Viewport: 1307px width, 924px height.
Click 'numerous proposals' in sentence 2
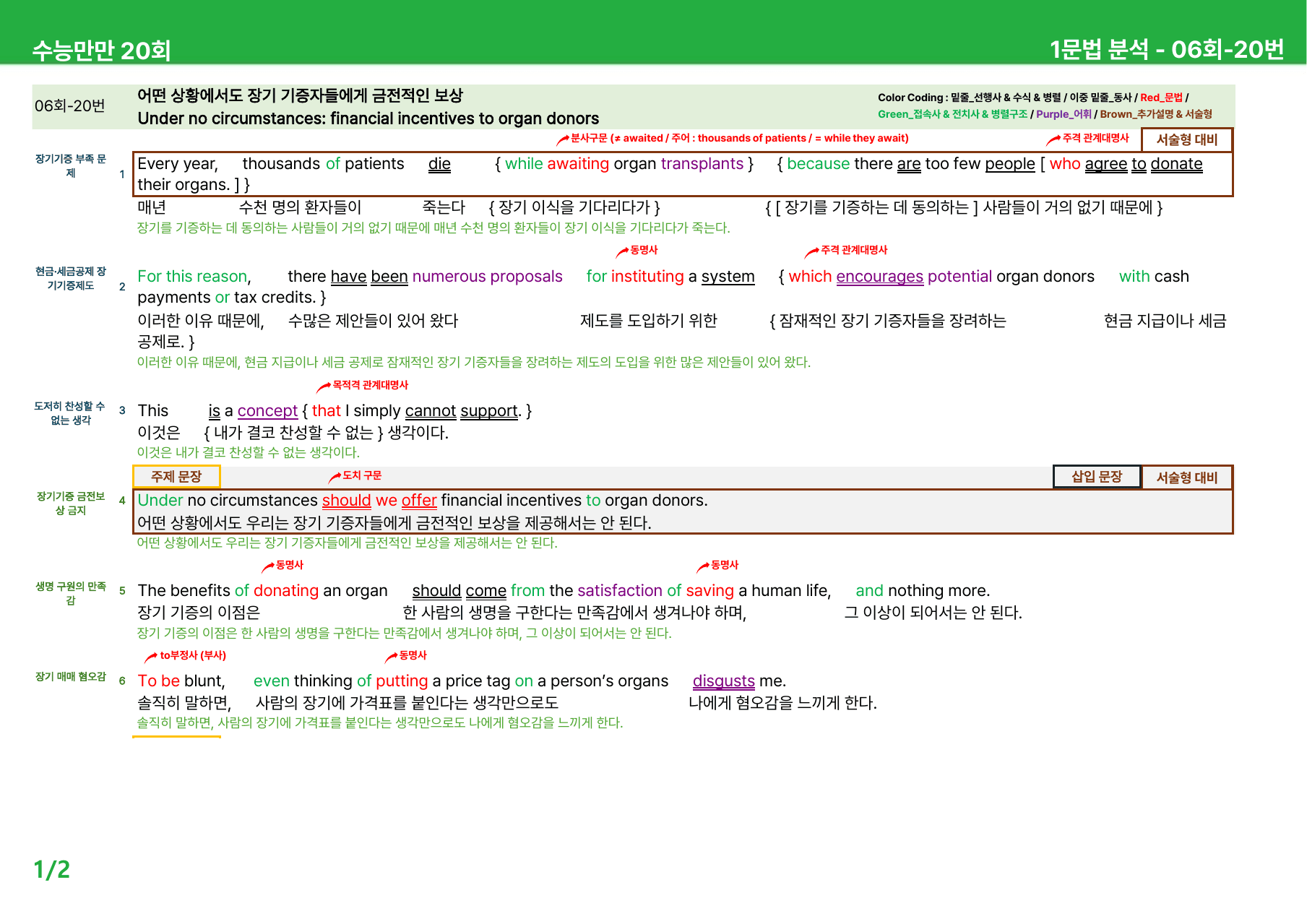click(487, 277)
